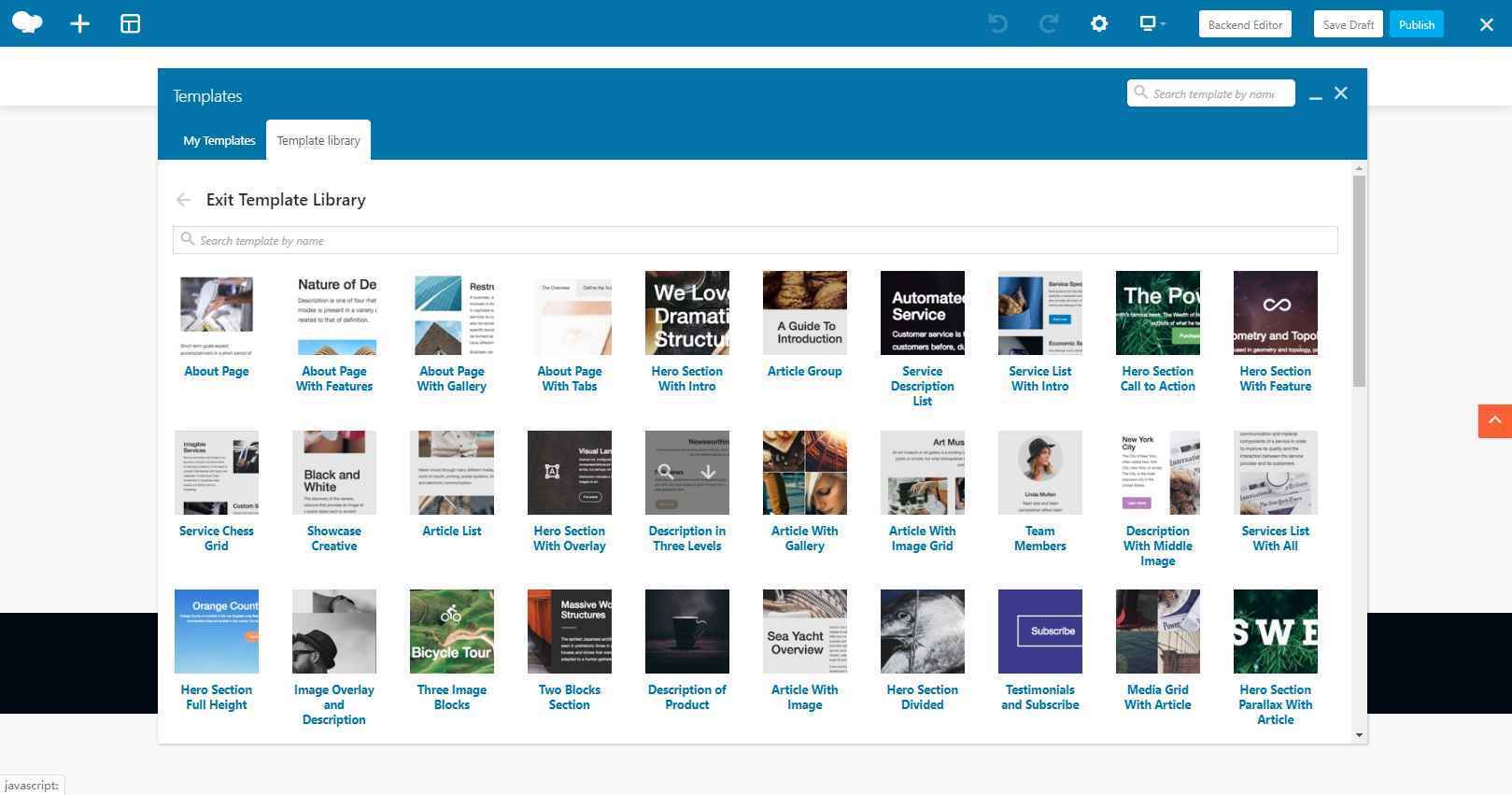Click back arrow beside Exit Template Library
Viewport: 1512px width, 795px height.
coord(183,200)
